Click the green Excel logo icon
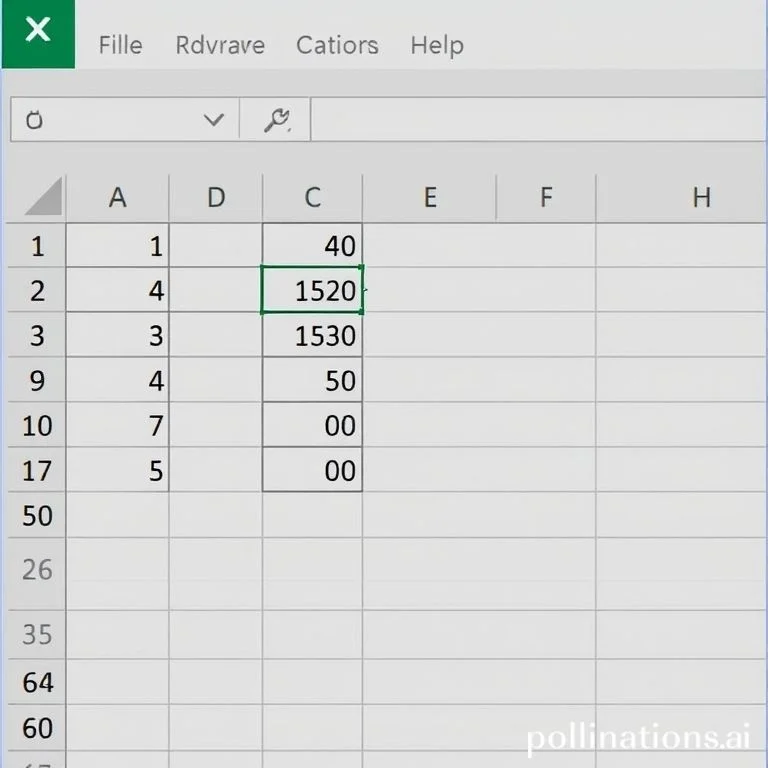 [x=38, y=33]
